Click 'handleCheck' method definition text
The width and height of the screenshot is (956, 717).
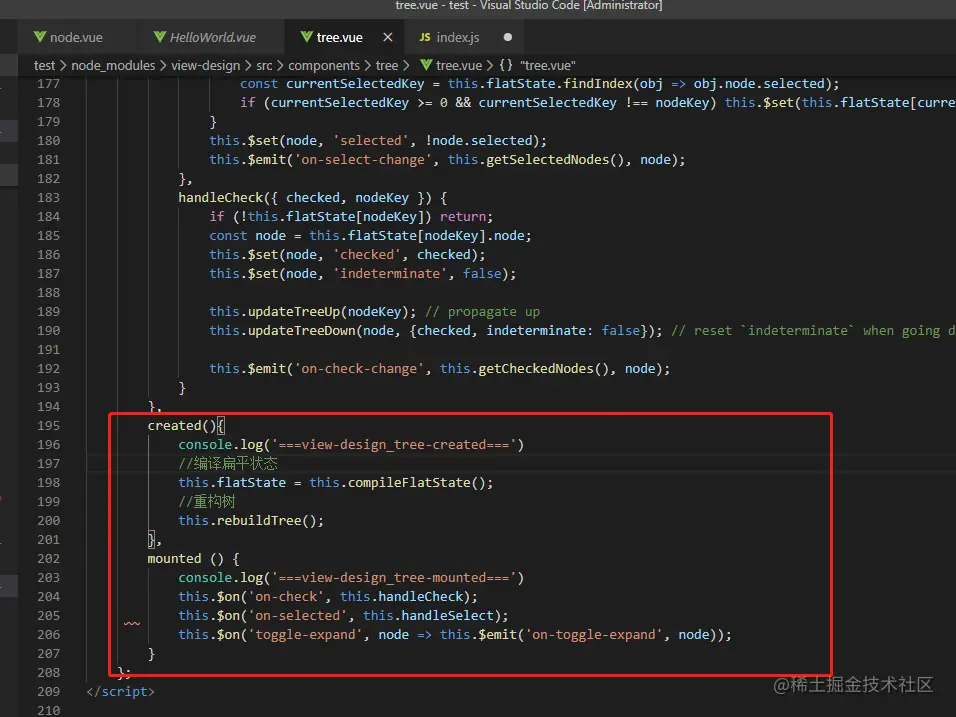point(220,198)
